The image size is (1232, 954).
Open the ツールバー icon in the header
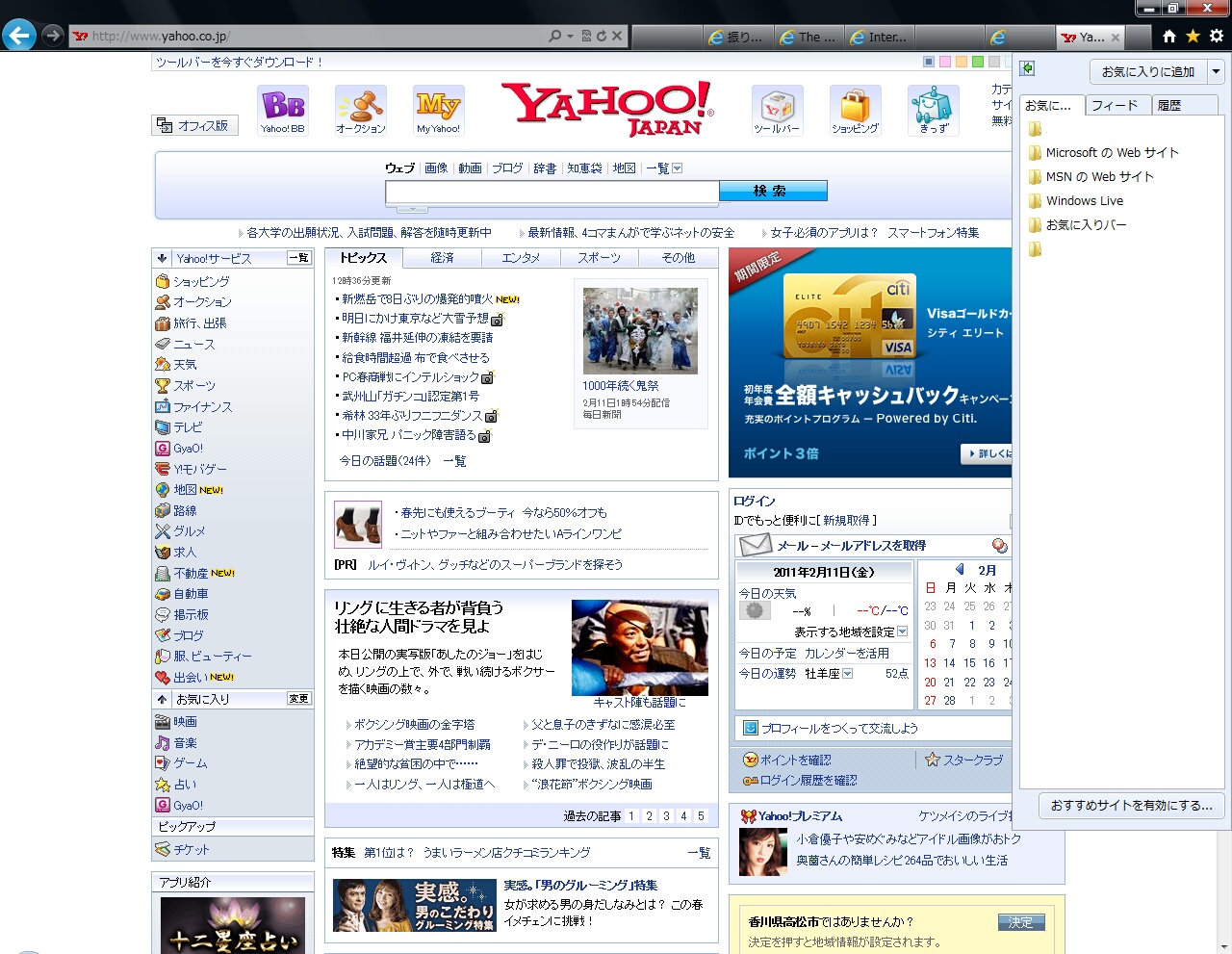tap(777, 110)
